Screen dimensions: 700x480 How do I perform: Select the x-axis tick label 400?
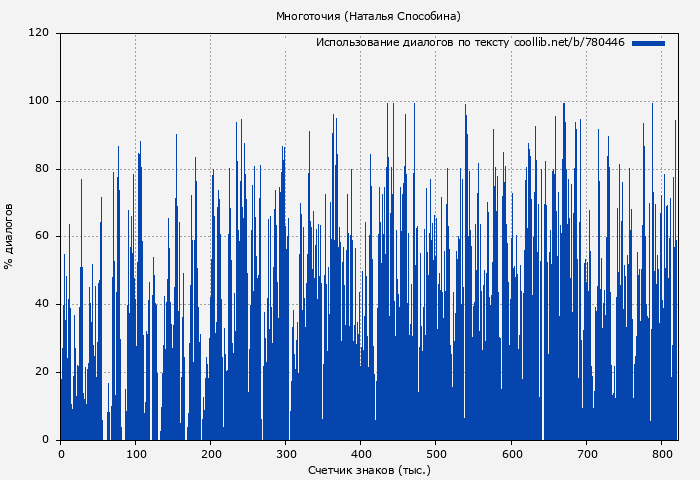click(361, 453)
